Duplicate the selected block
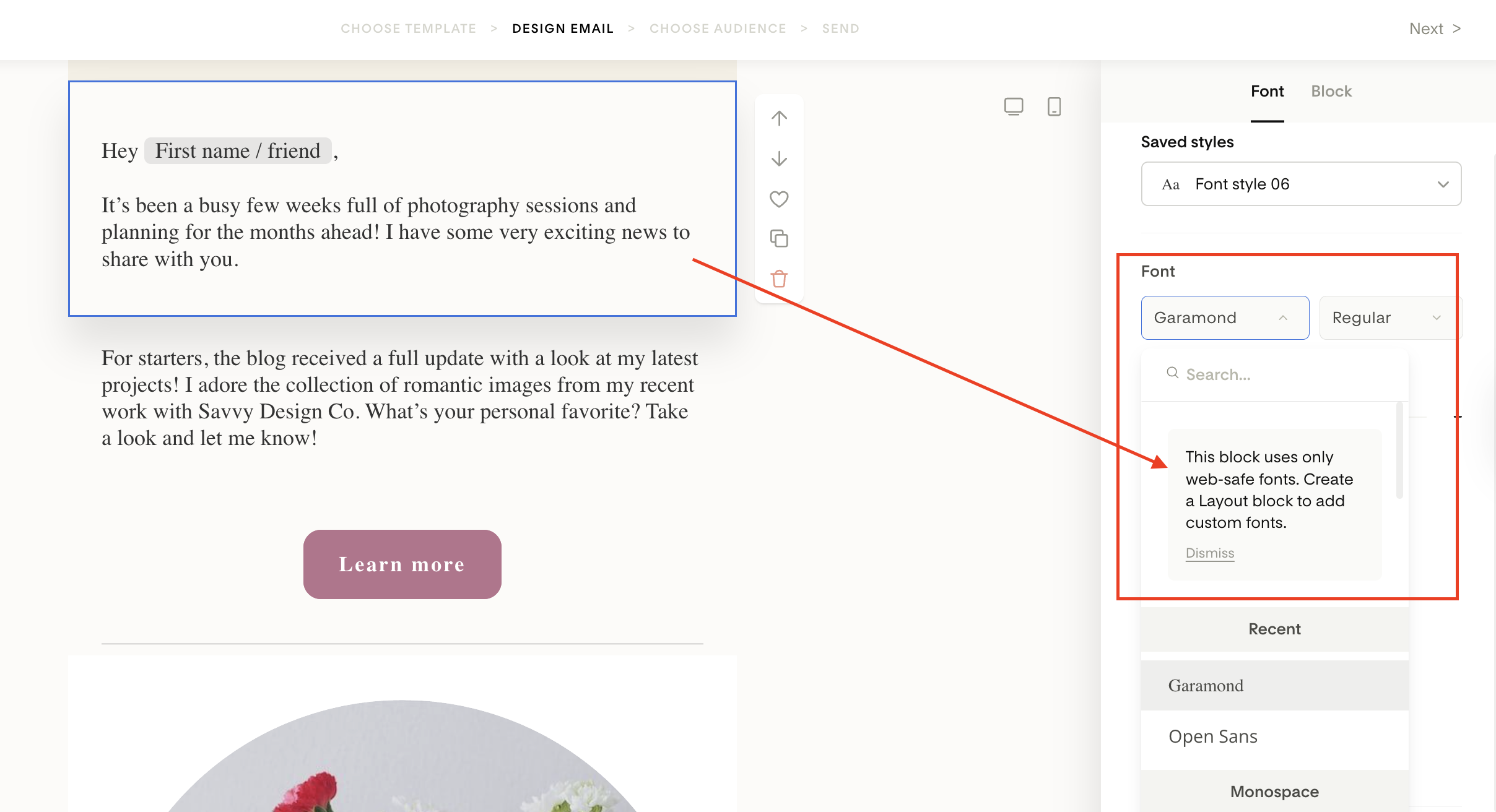Viewport: 1496px width, 812px height. [x=779, y=238]
